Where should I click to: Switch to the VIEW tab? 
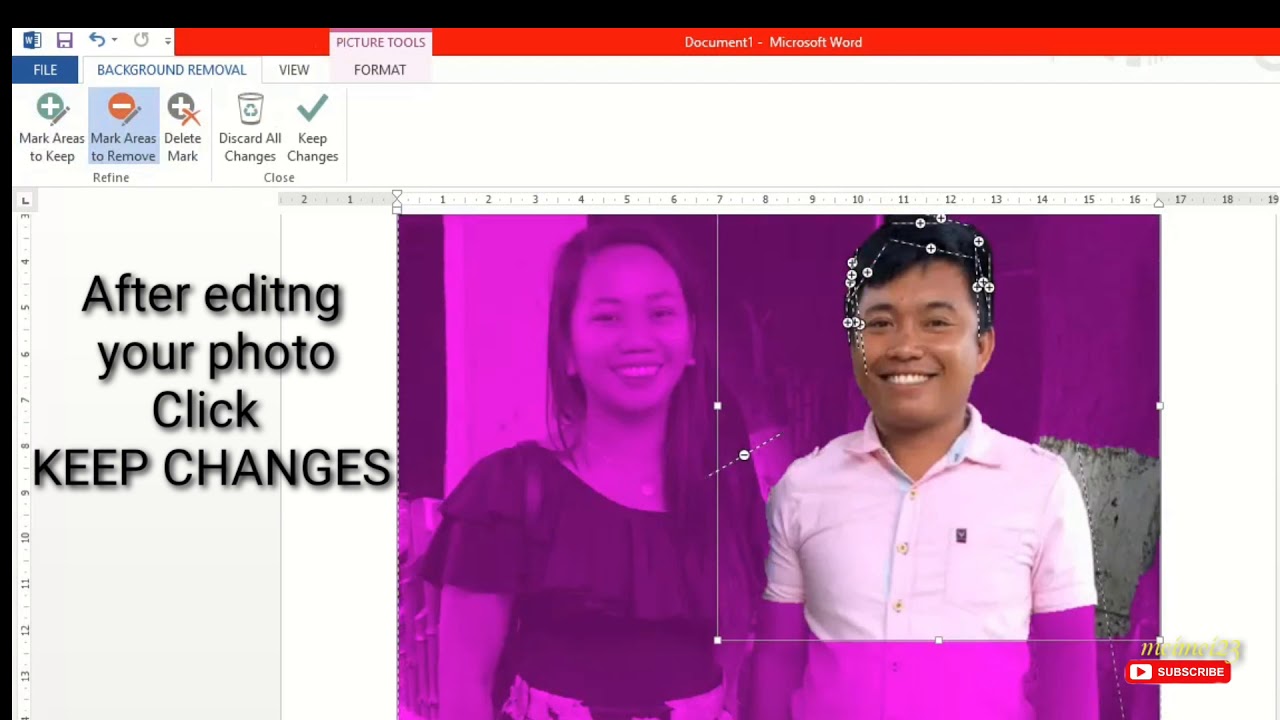pos(294,70)
